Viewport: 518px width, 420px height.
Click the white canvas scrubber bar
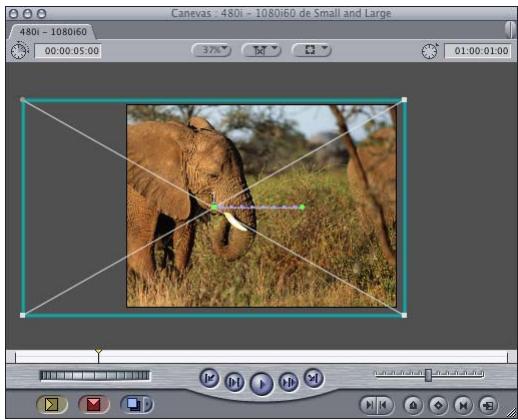pos(262,357)
